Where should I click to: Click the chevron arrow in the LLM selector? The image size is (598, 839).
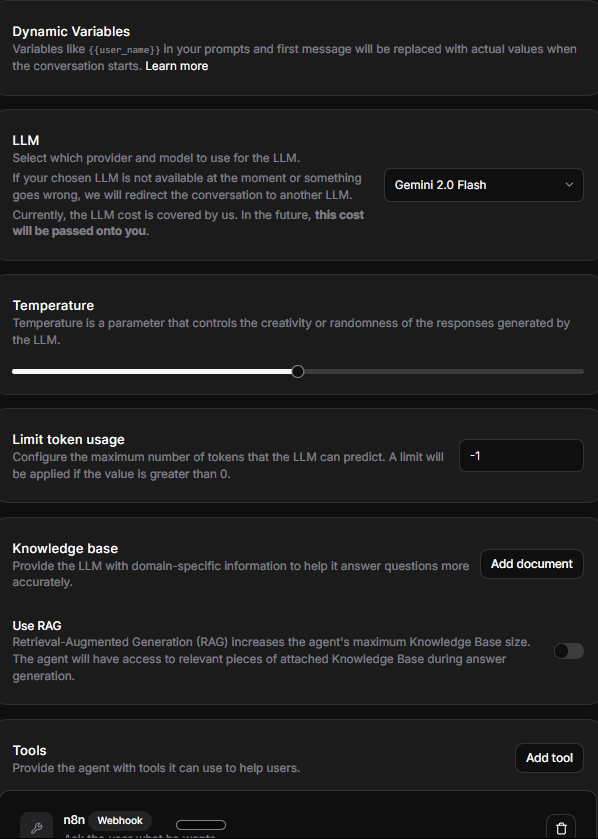click(x=569, y=185)
